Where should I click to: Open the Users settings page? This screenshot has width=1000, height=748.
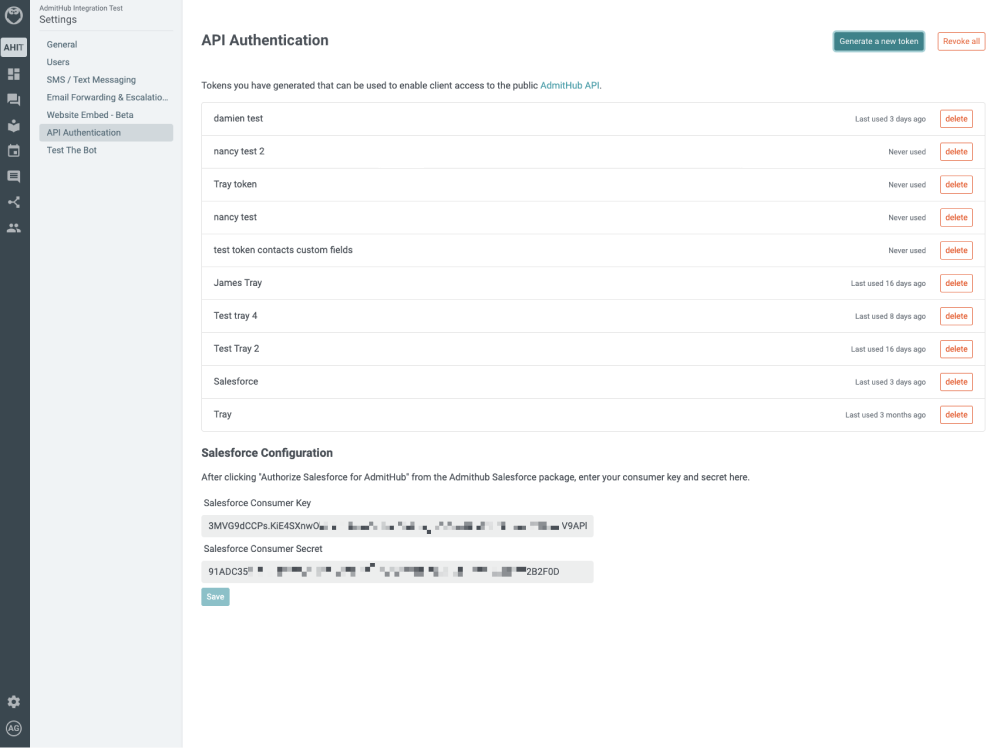pos(57,61)
